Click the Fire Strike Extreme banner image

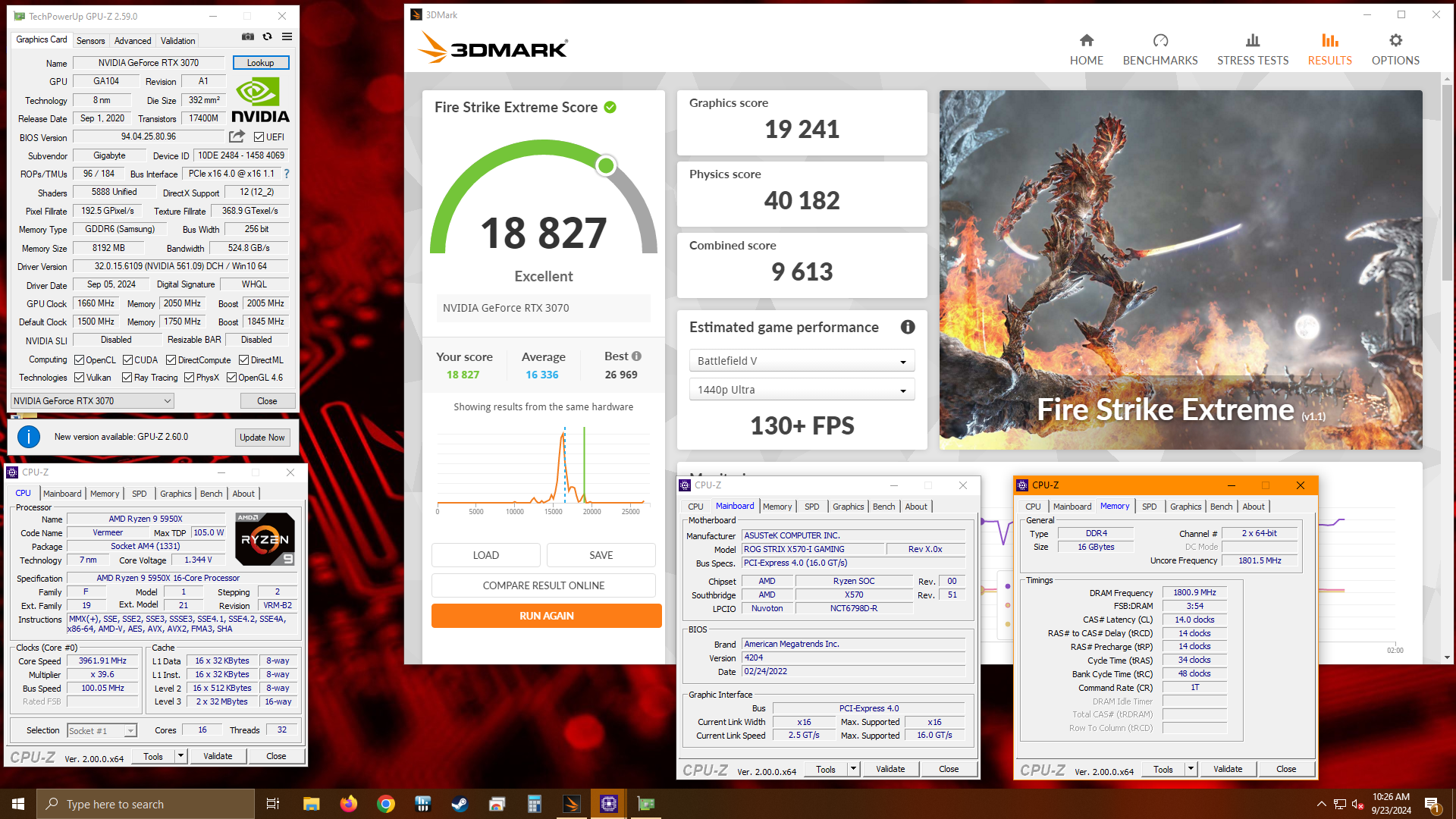(x=1181, y=270)
